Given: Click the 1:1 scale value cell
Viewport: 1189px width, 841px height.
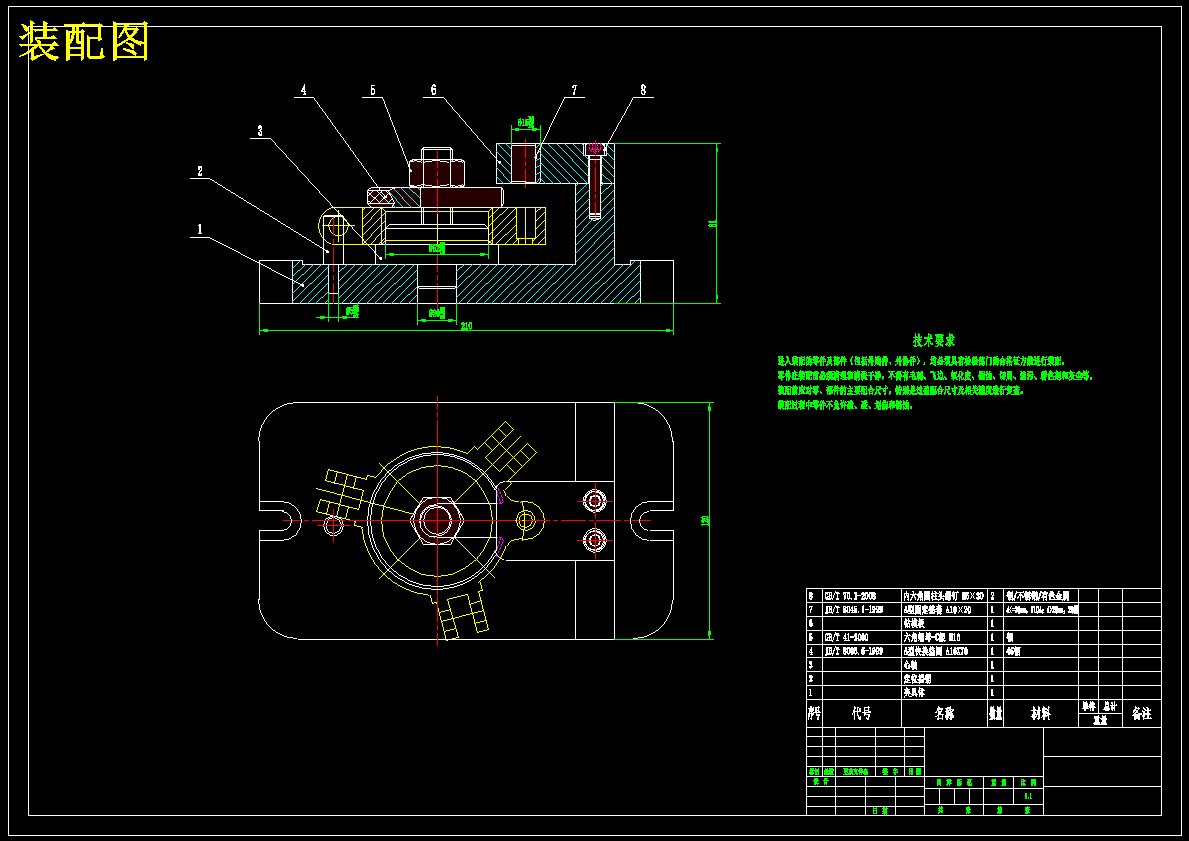Looking at the screenshot, I should tap(1028, 796).
